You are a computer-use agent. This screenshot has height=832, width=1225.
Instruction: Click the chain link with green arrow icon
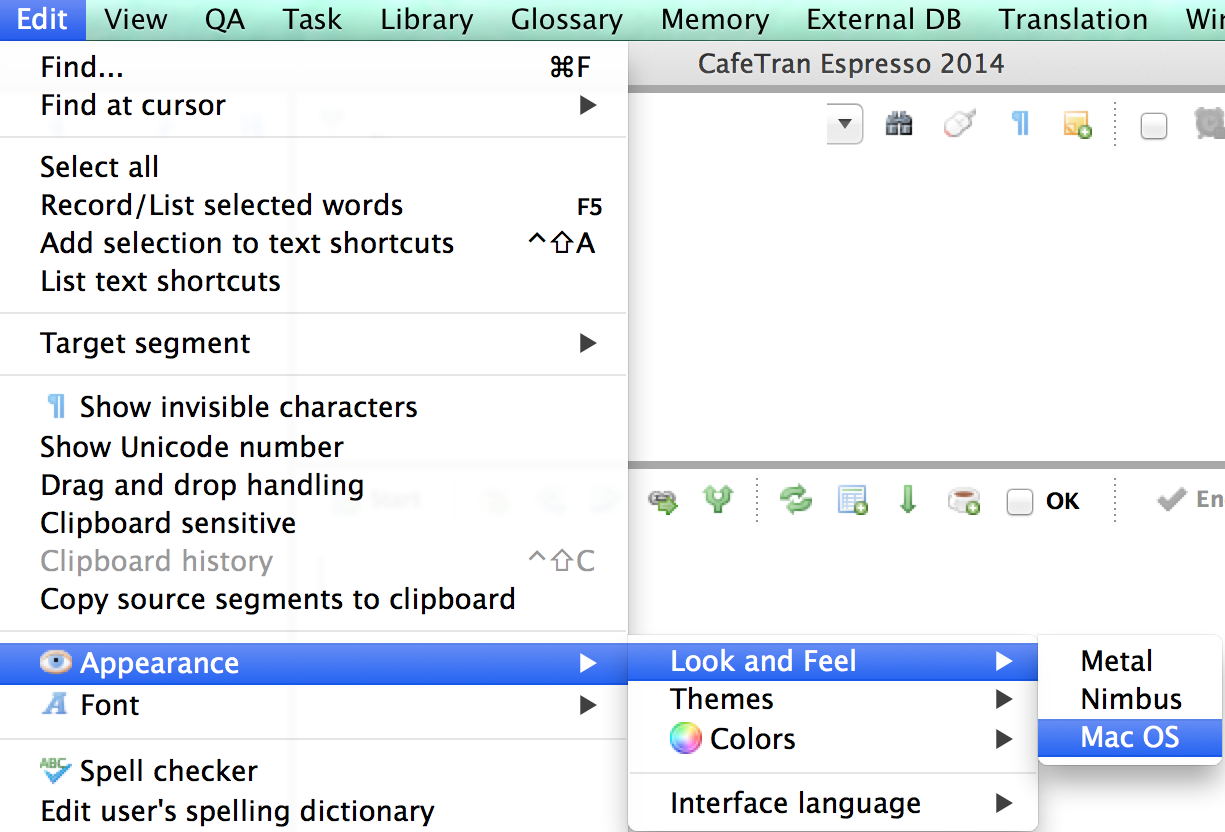tap(662, 501)
